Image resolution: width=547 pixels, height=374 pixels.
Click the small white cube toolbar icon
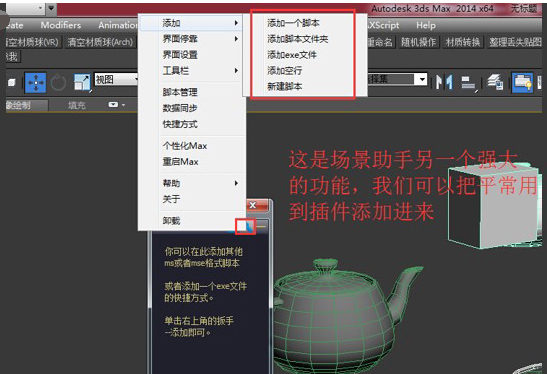click(12, 83)
